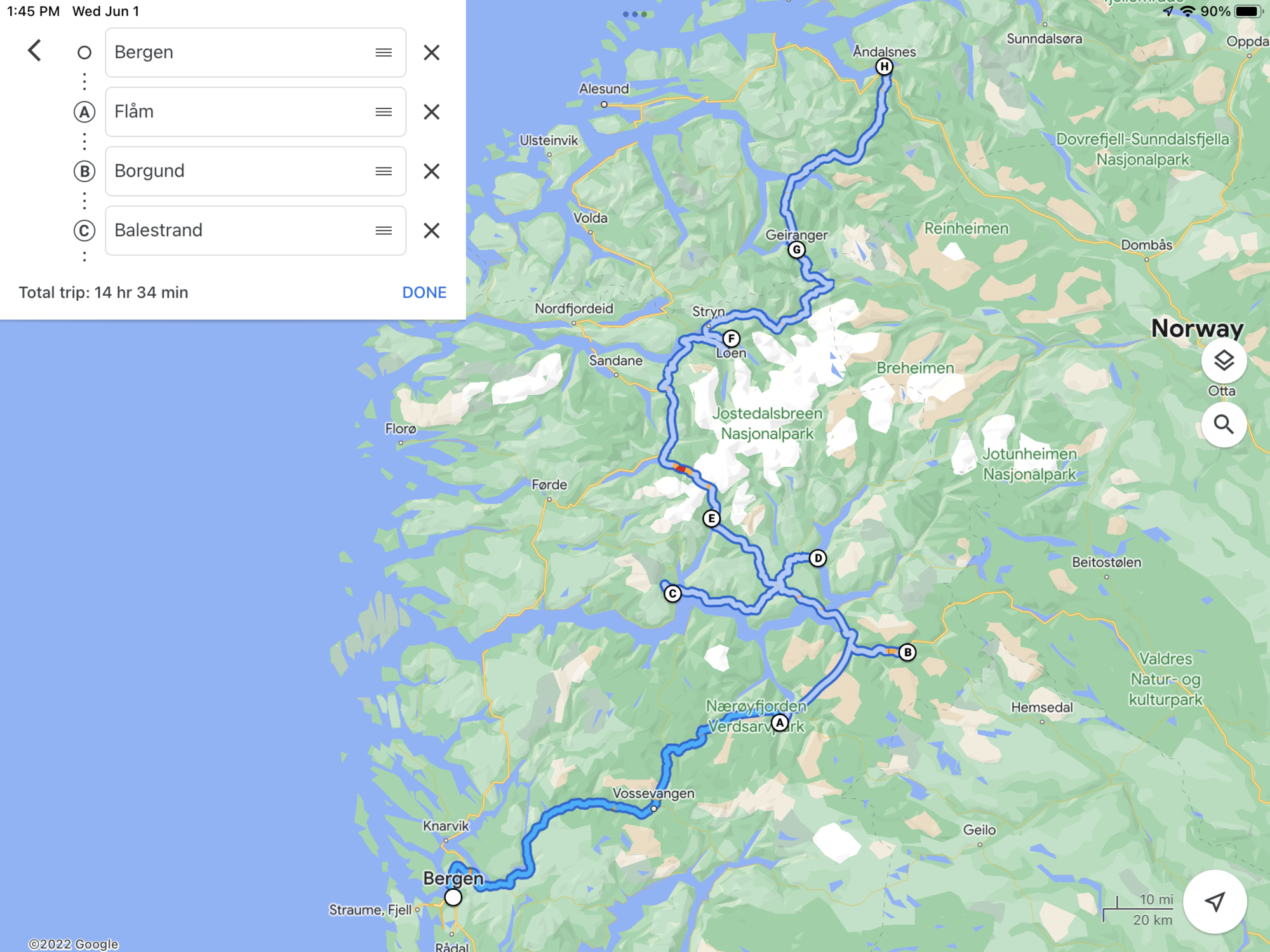Tap the reorder handle next to Flåm
Image resolution: width=1270 pixels, height=952 pixels.
(x=384, y=112)
